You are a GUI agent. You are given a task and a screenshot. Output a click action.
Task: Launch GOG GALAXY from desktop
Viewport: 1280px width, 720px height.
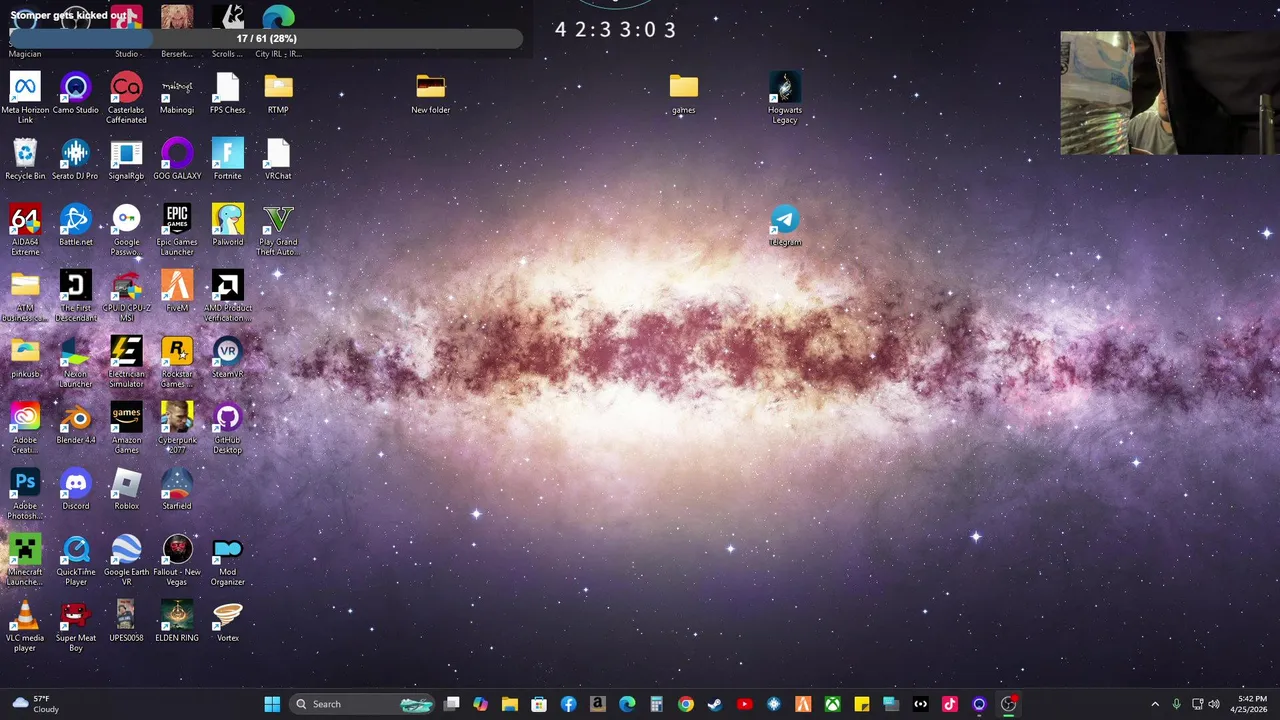click(177, 160)
